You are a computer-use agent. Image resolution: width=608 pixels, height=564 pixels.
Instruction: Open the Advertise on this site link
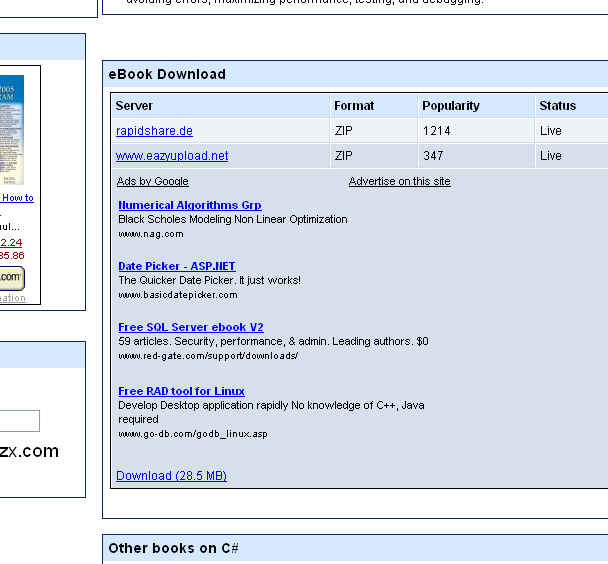399,181
